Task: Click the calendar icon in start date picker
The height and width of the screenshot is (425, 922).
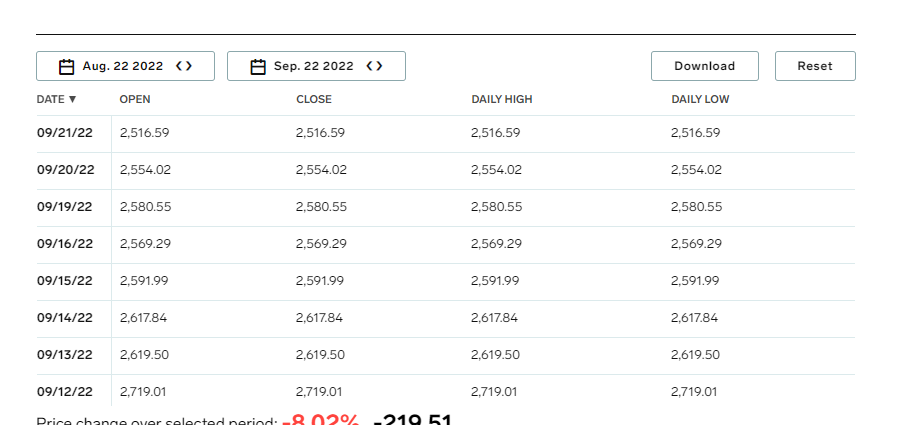Action: [67, 67]
